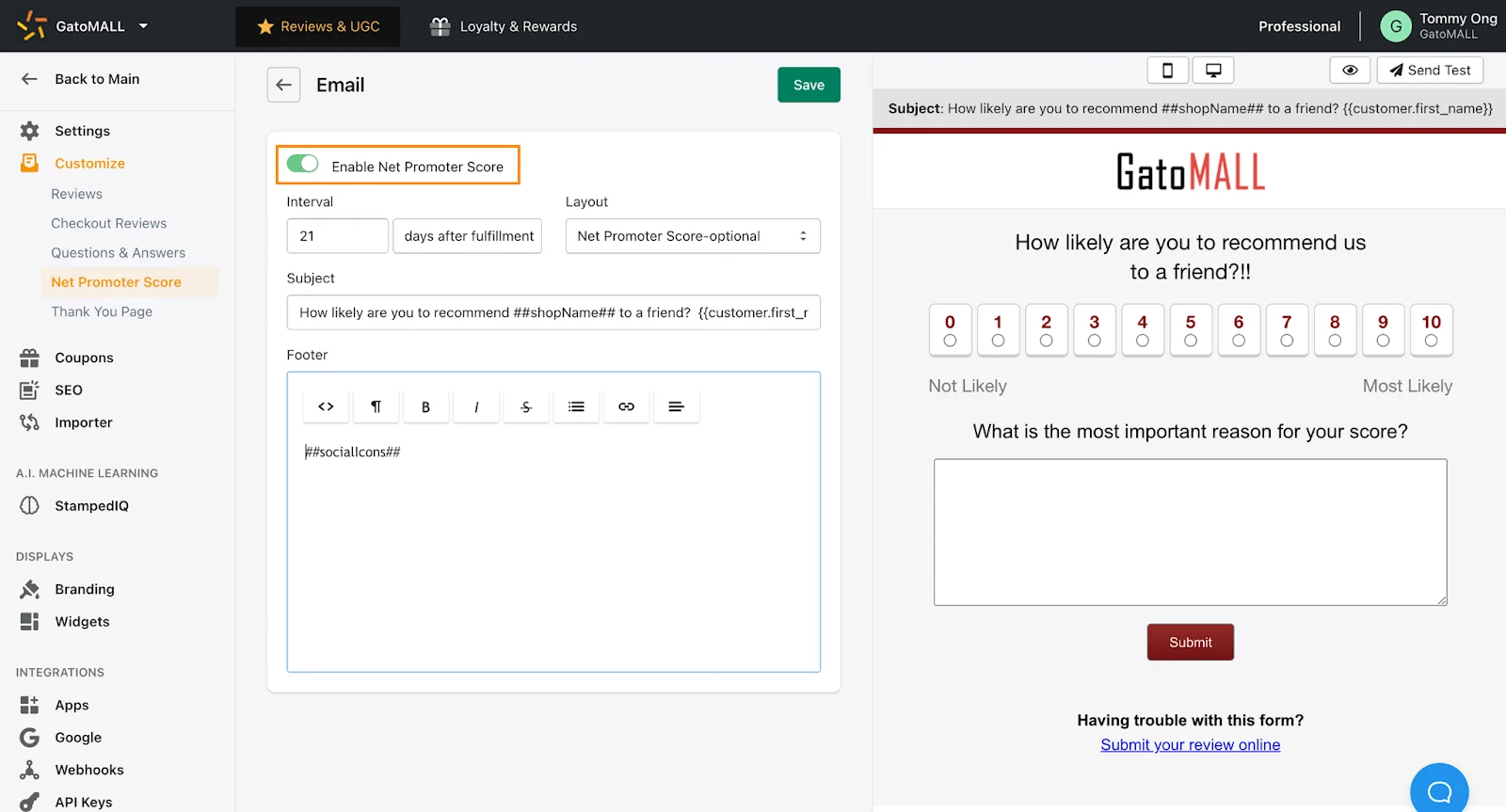Image resolution: width=1506 pixels, height=812 pixels.
Task: Open the chat support bubble
Action: [1439, 790]
